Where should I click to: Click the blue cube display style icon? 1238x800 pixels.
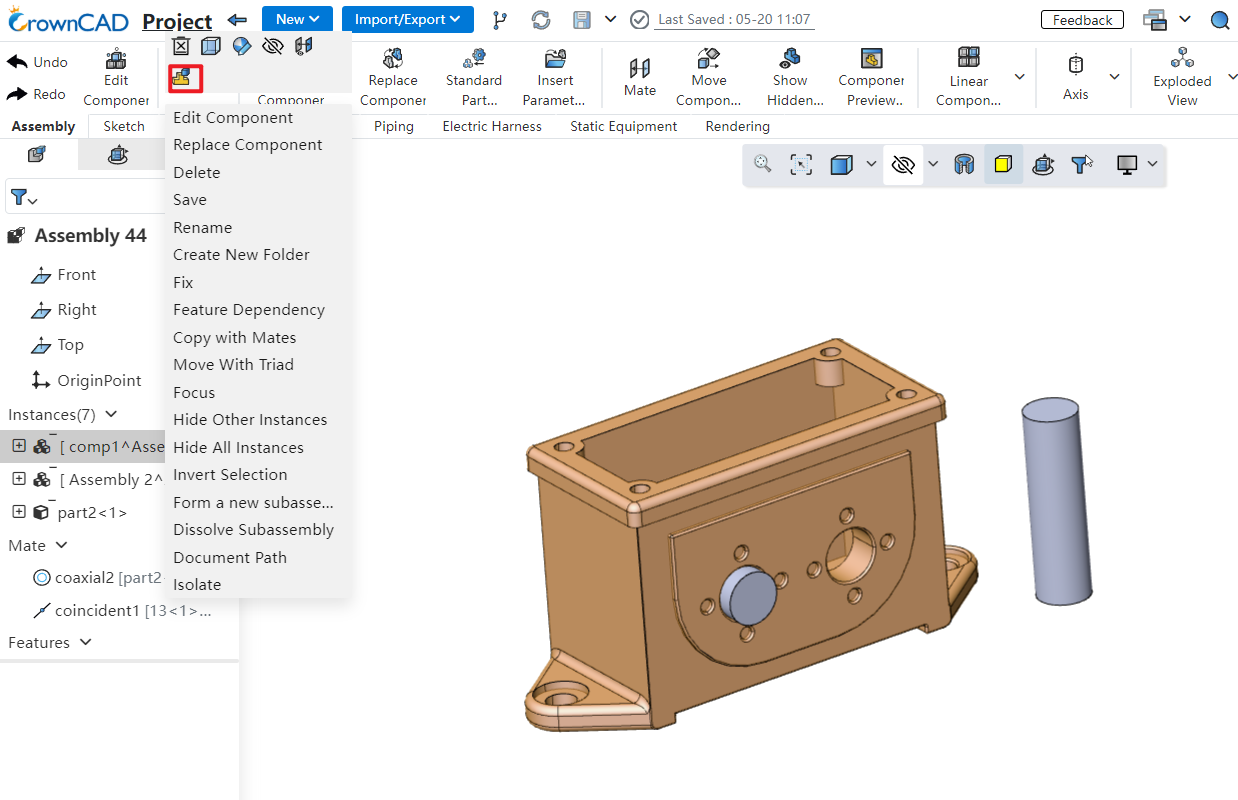coord(842,165)
